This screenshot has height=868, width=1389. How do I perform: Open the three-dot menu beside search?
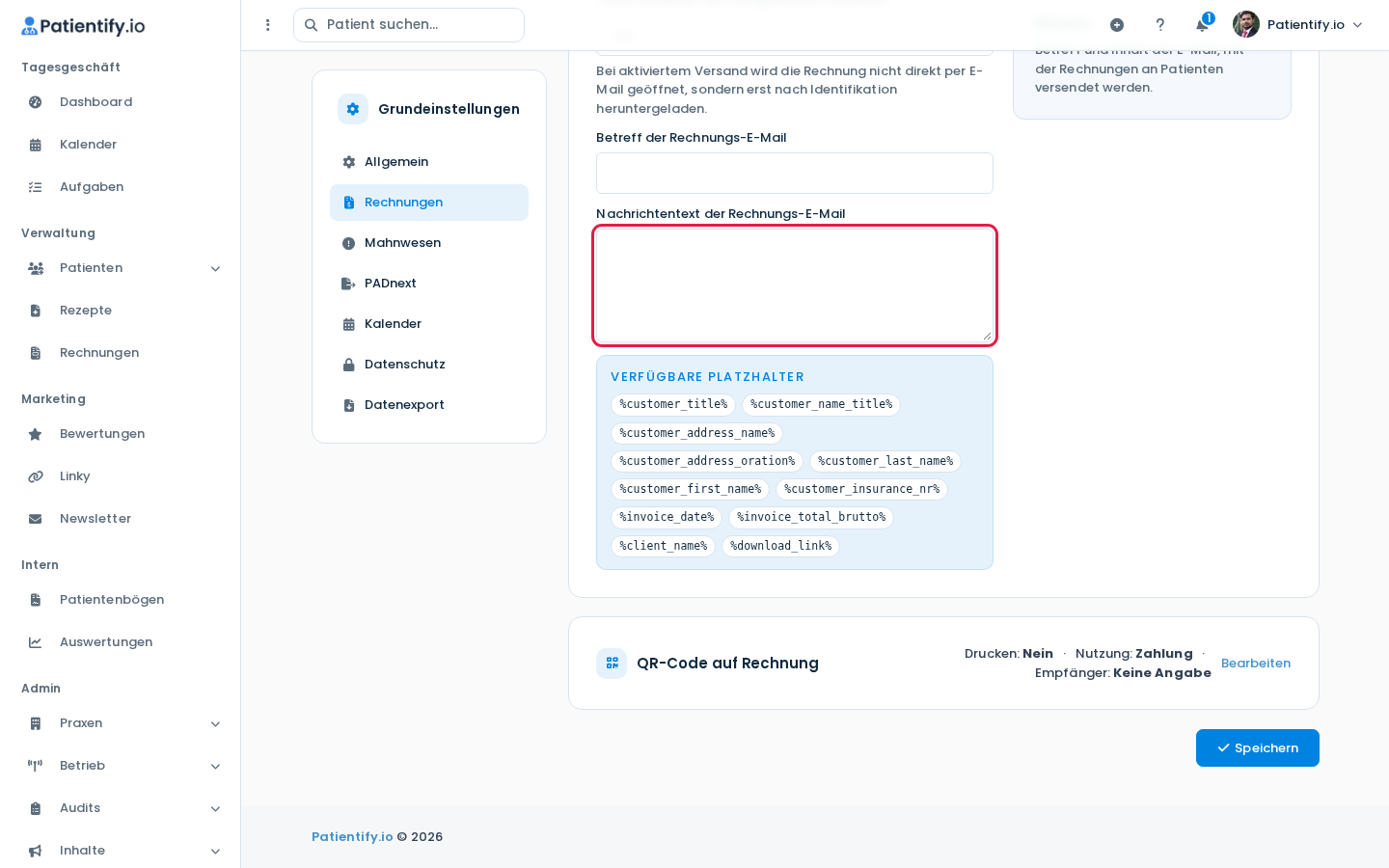(268, 25)
